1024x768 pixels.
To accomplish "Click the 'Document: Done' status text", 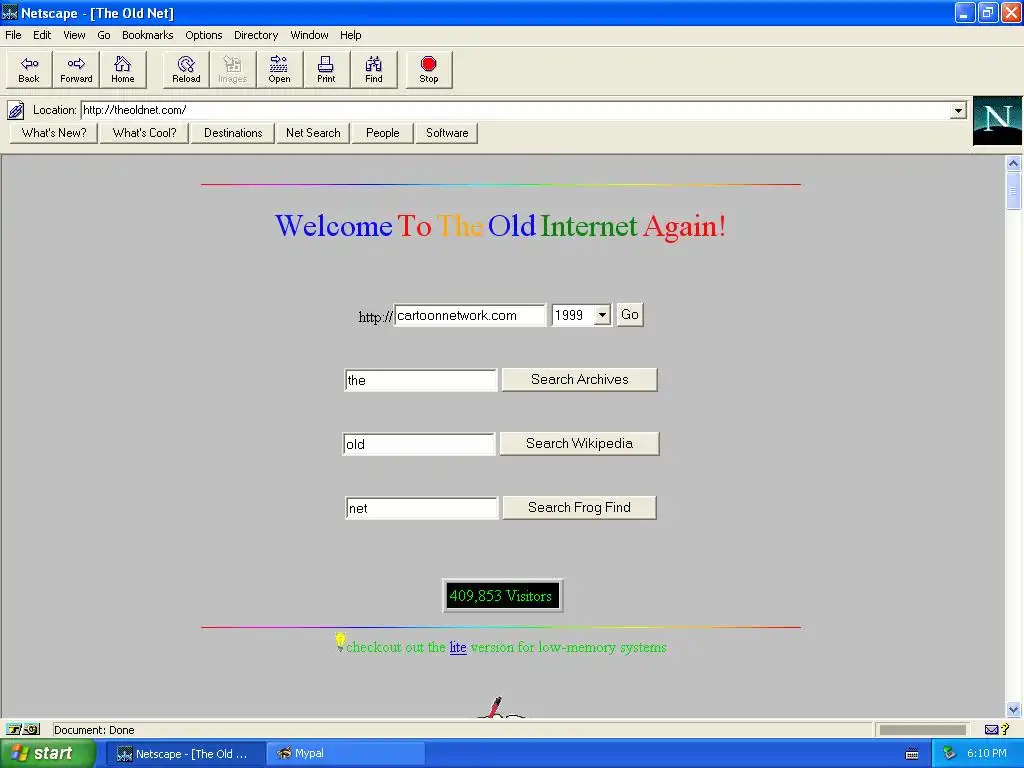I will [94, 730].
